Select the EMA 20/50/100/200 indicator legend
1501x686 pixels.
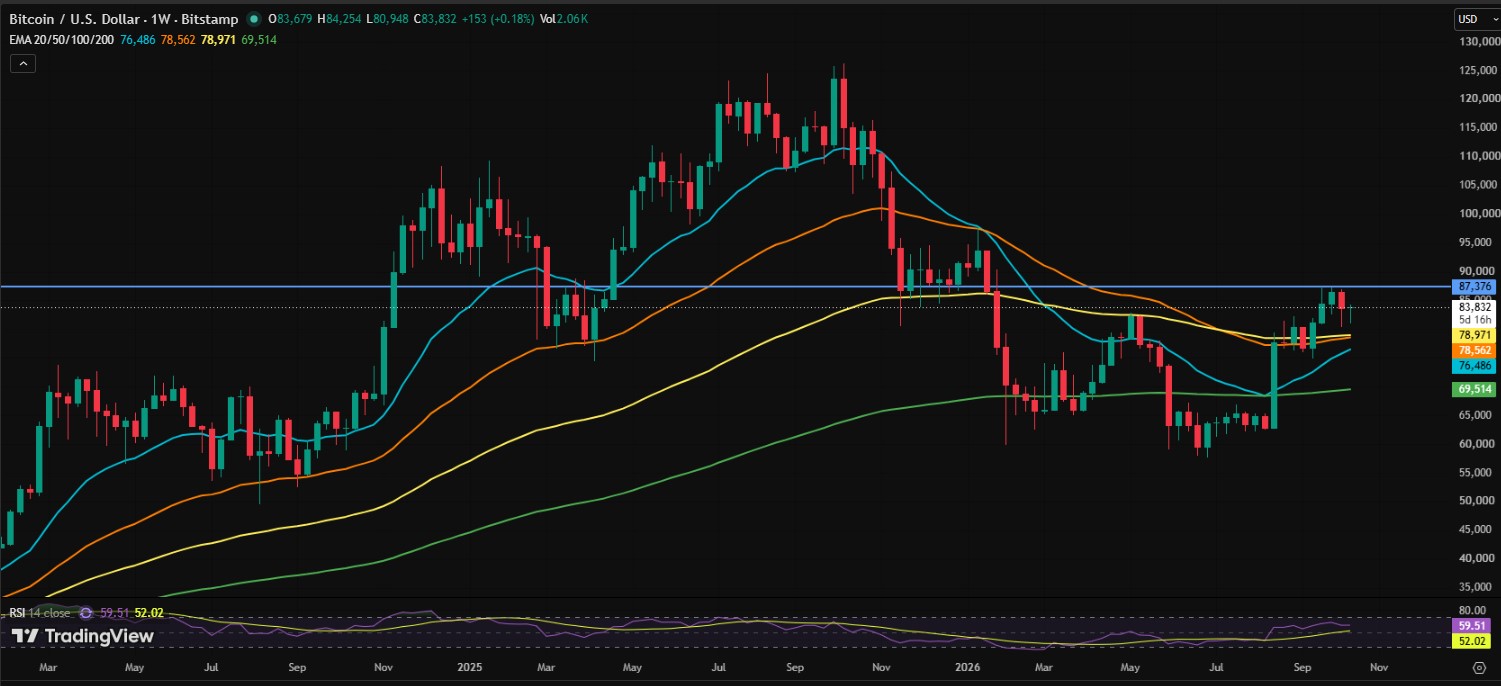61,39
